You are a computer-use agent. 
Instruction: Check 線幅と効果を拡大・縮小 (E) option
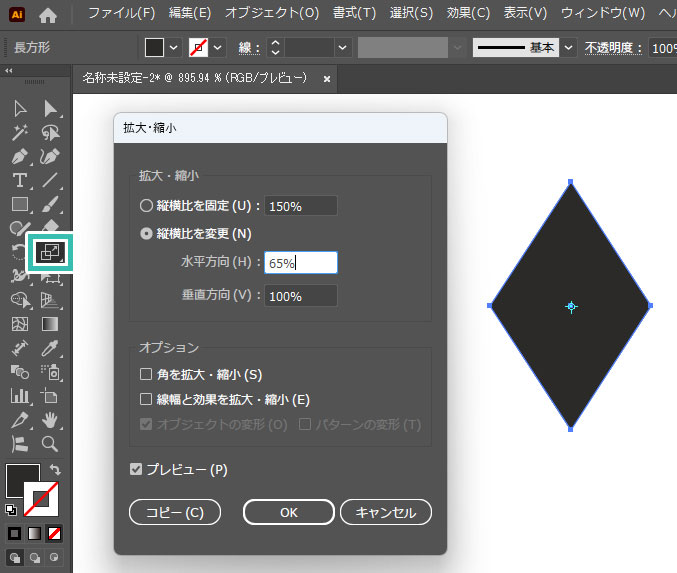[147, 399]
